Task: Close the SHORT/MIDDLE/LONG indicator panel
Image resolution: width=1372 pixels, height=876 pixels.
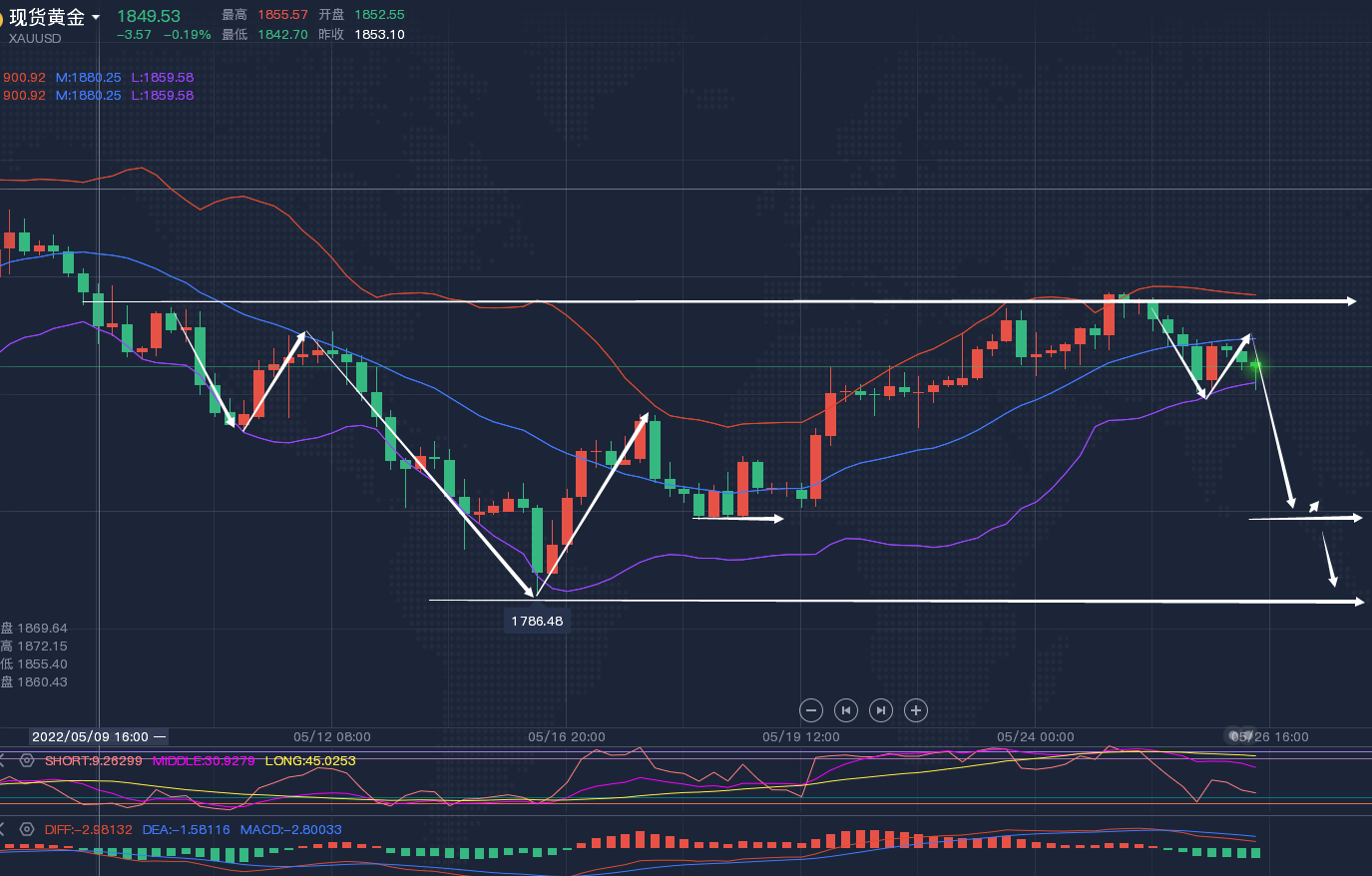Action: [x=3, y=760]
